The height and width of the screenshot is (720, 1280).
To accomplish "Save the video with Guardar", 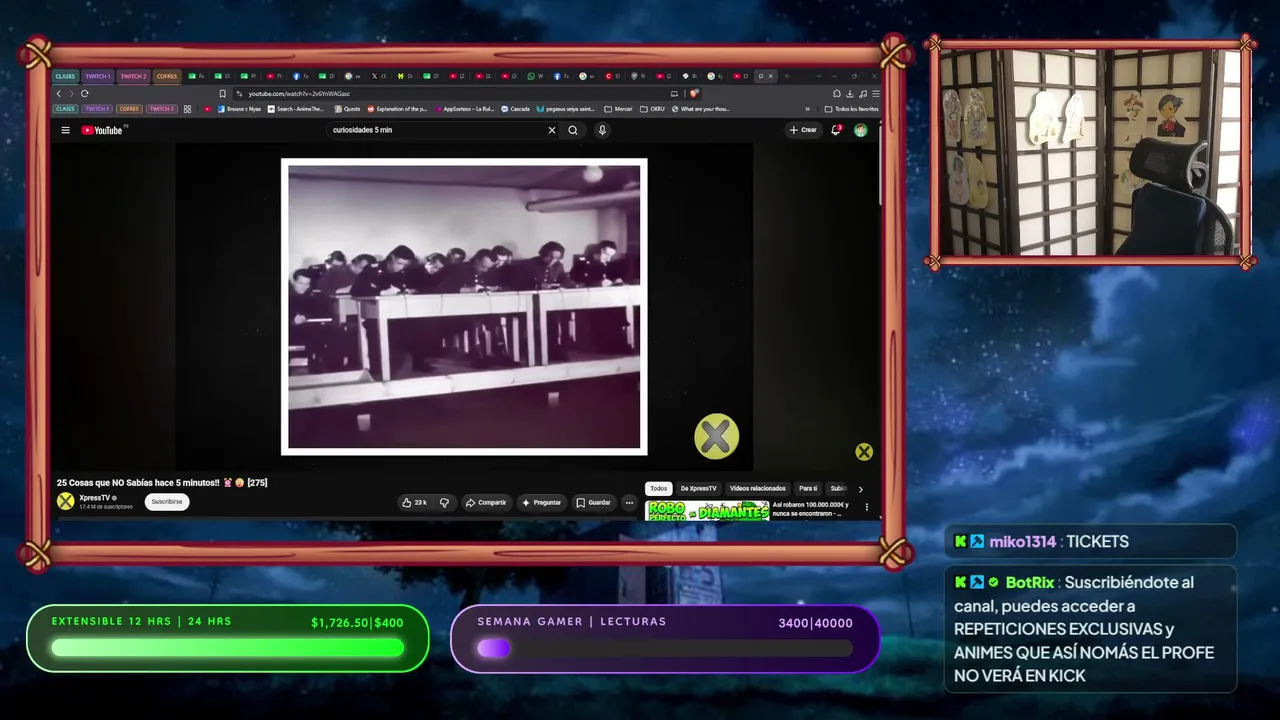I will 593,502.
